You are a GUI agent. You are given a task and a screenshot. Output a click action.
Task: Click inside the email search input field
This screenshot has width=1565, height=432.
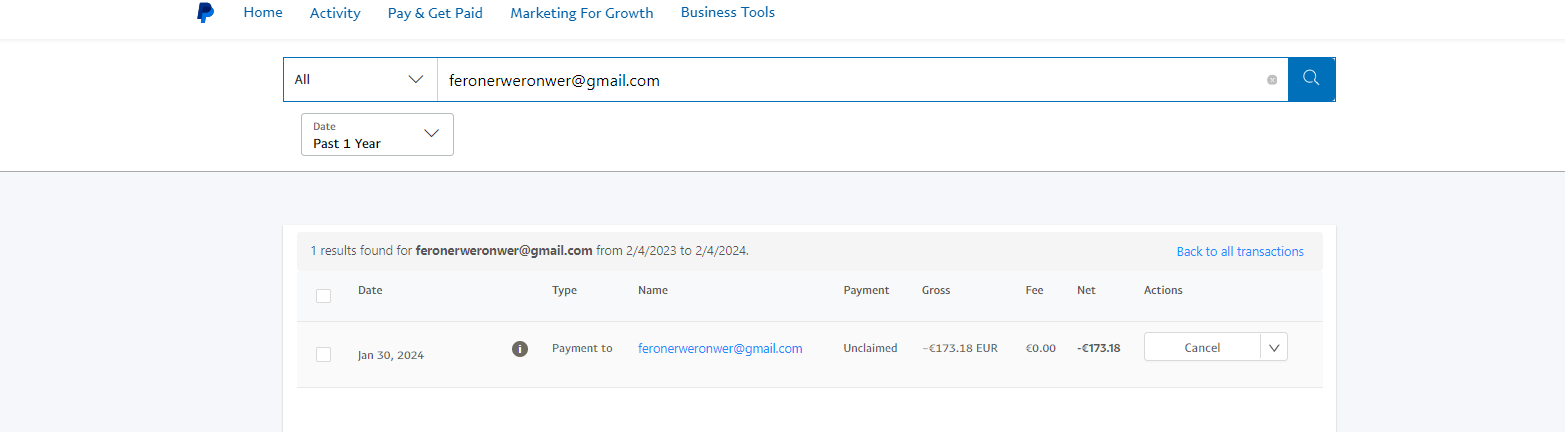tap(850, 80)
